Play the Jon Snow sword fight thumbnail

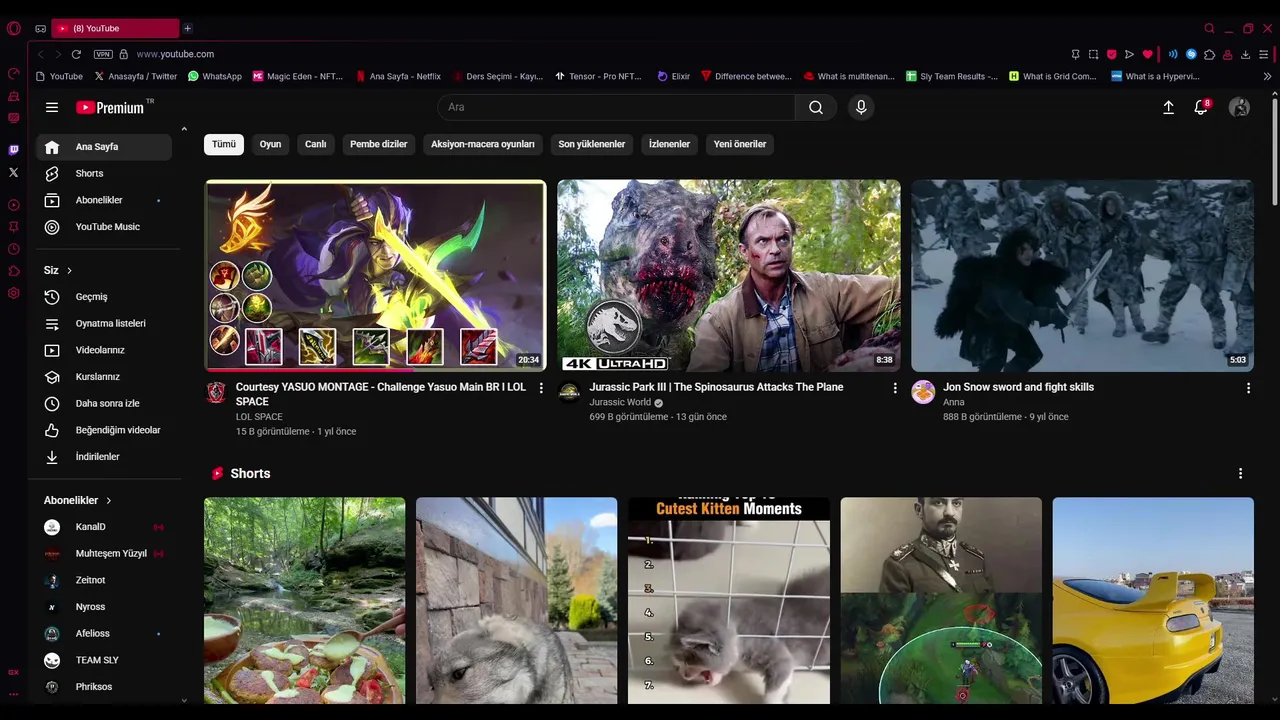[x=1082, y=276]
